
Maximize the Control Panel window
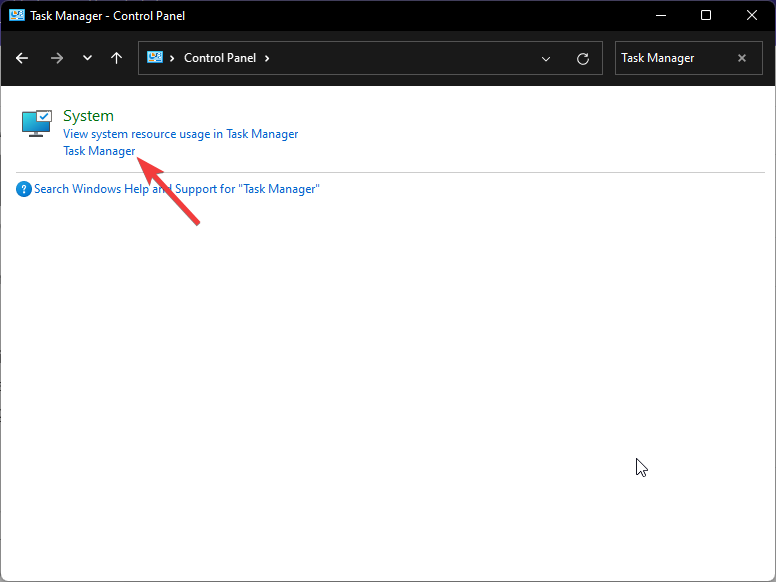point(706,16)
